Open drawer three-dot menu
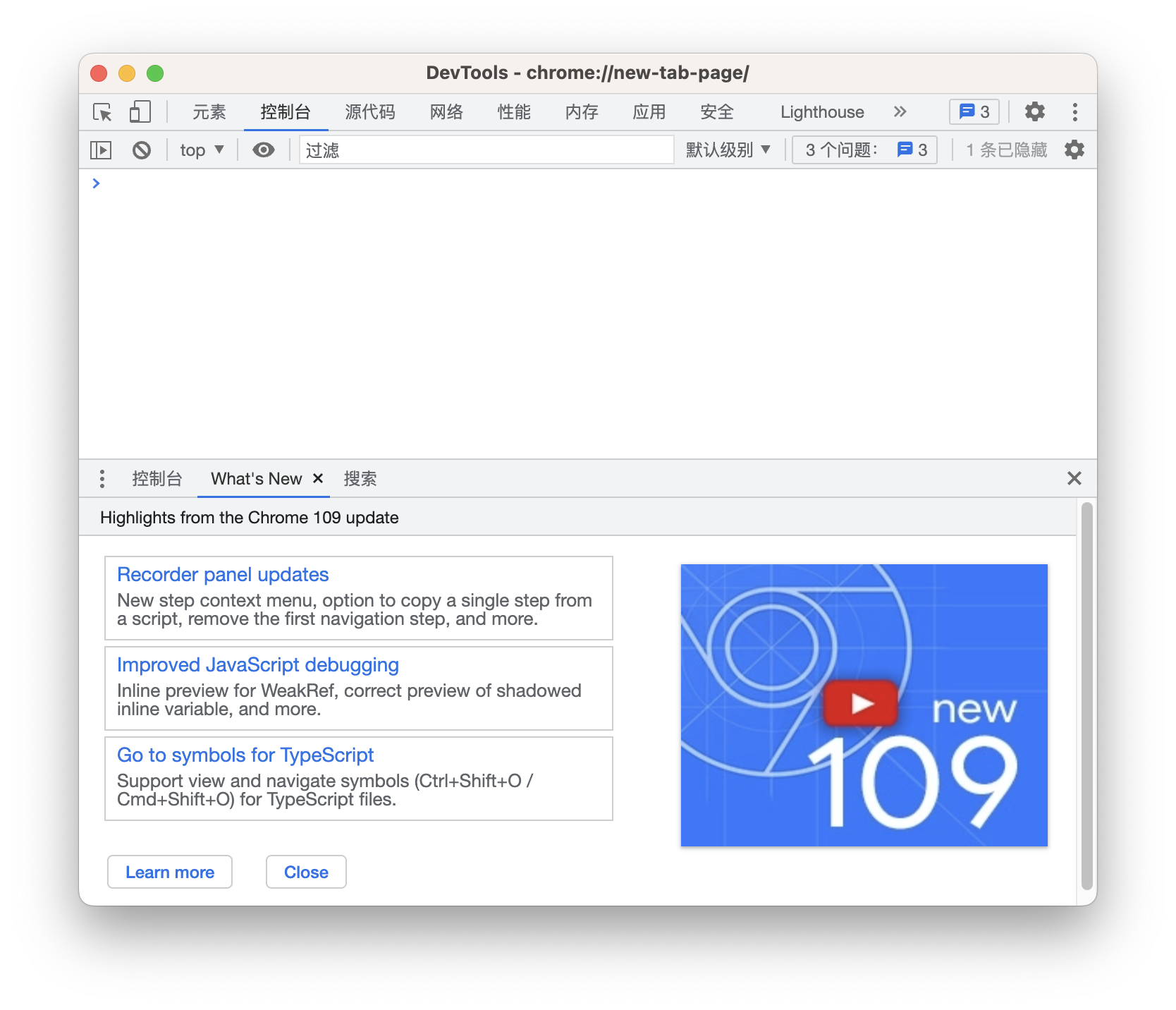The height and width of the screenshot is (1010, 1176). (x=102, y=479)
